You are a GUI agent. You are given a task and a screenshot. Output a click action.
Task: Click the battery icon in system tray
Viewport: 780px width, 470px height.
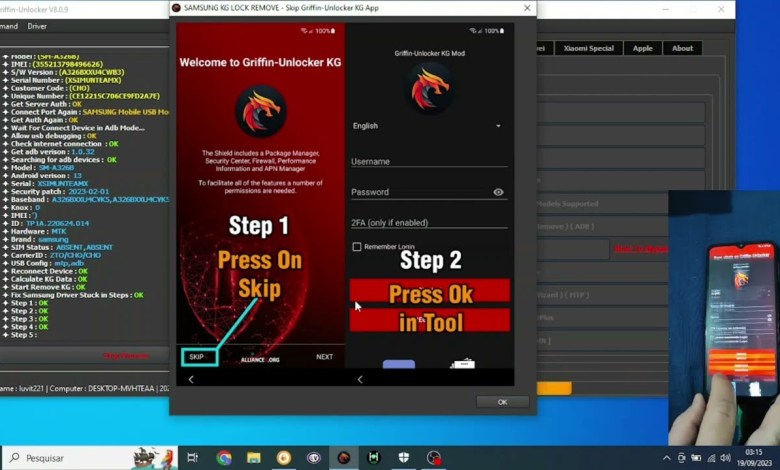[696, 458]
